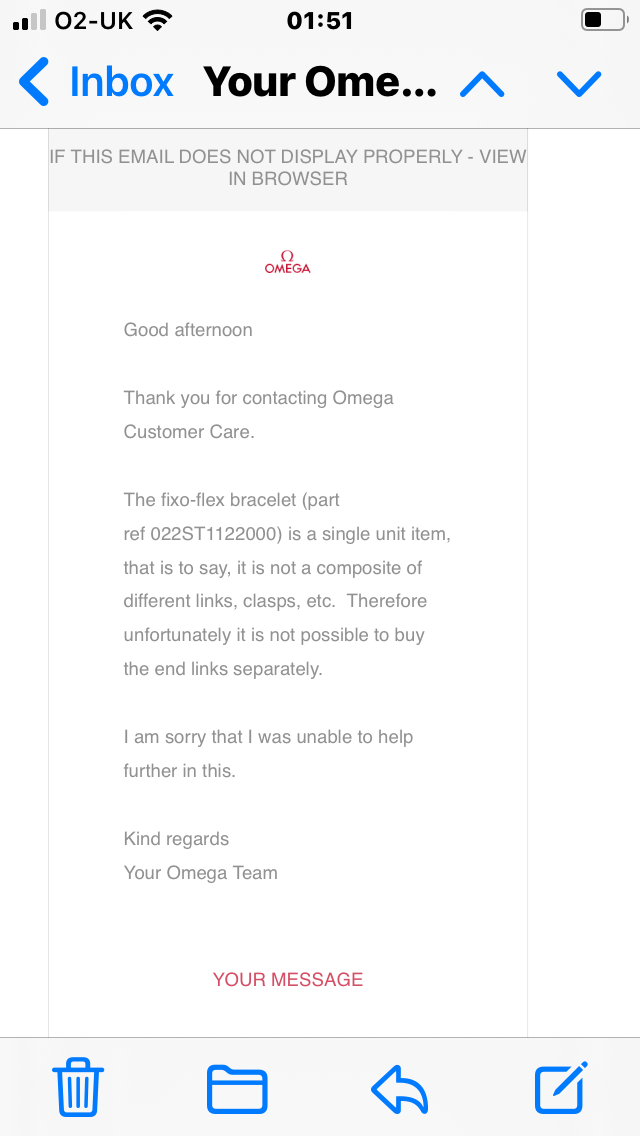Click the red Omega logo
Image resolution: width=640 pixels, height=1136 pixels.
coord(288,262)
